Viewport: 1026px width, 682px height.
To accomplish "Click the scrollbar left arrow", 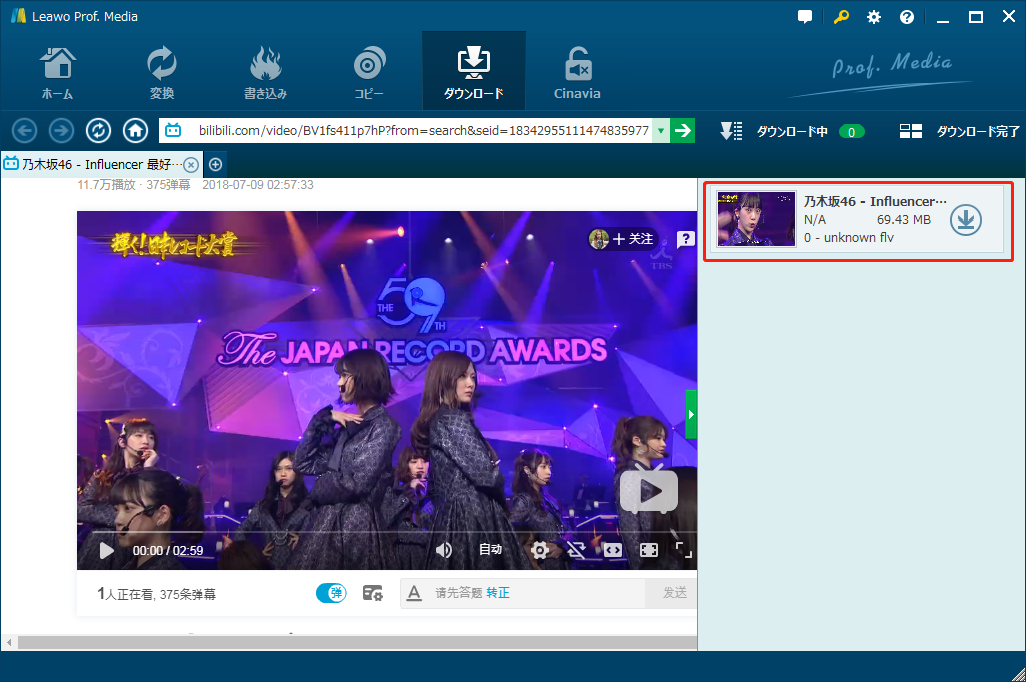I will point(9,643).
